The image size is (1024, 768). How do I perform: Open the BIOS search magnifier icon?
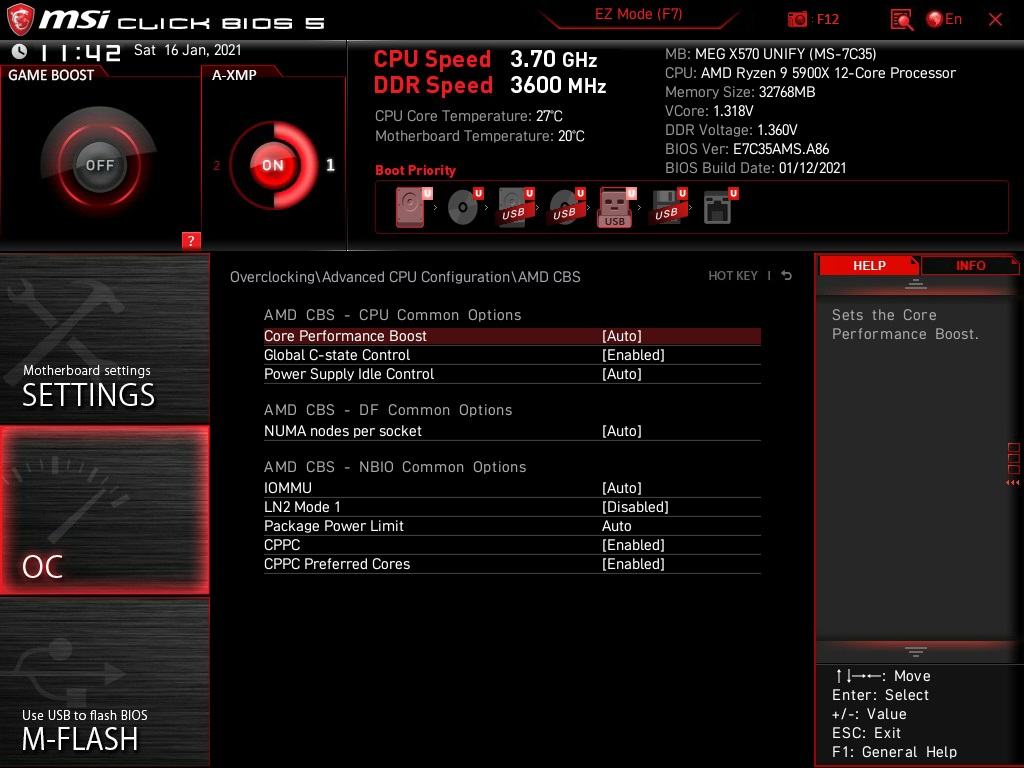tap(901, 20)
